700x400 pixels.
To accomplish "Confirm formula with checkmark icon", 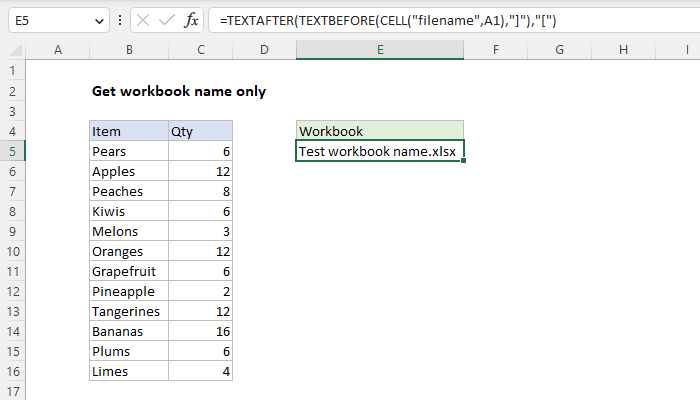I will [x=167, y=20].
